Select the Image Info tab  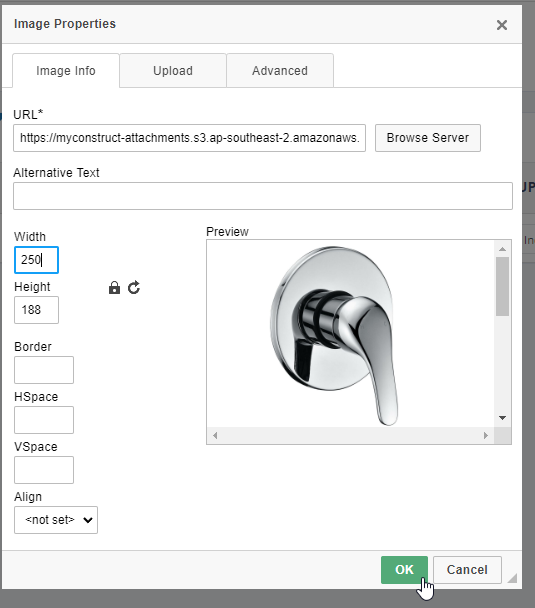(66, 71)
